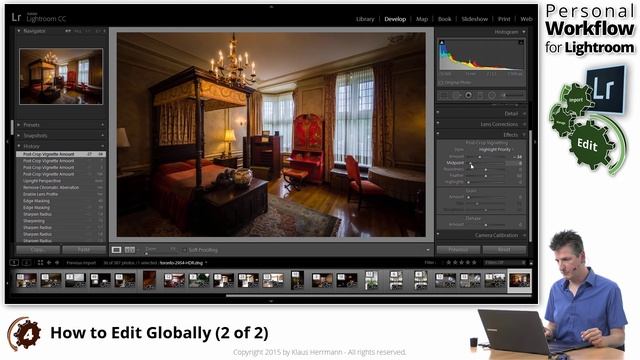Click the main window display icon
The width and height of the screenshot is (640, 360).
14,262
